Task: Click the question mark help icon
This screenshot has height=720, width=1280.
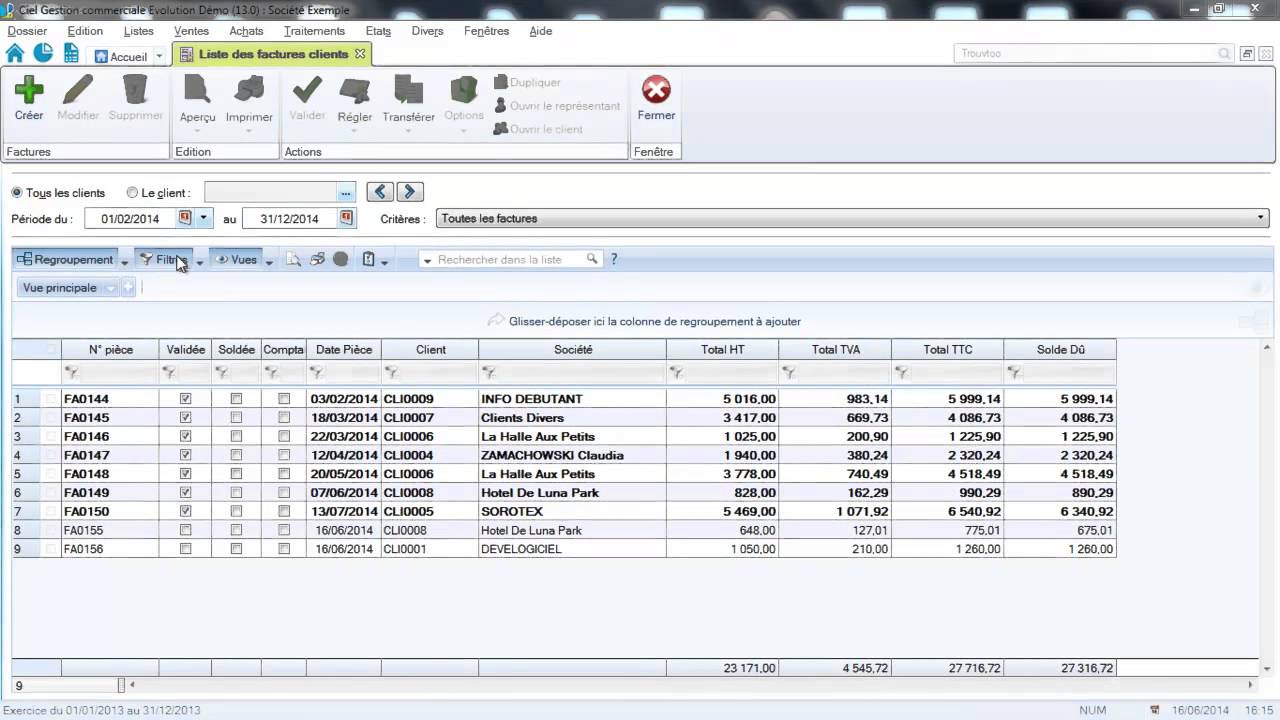Action: click(614, 259)
